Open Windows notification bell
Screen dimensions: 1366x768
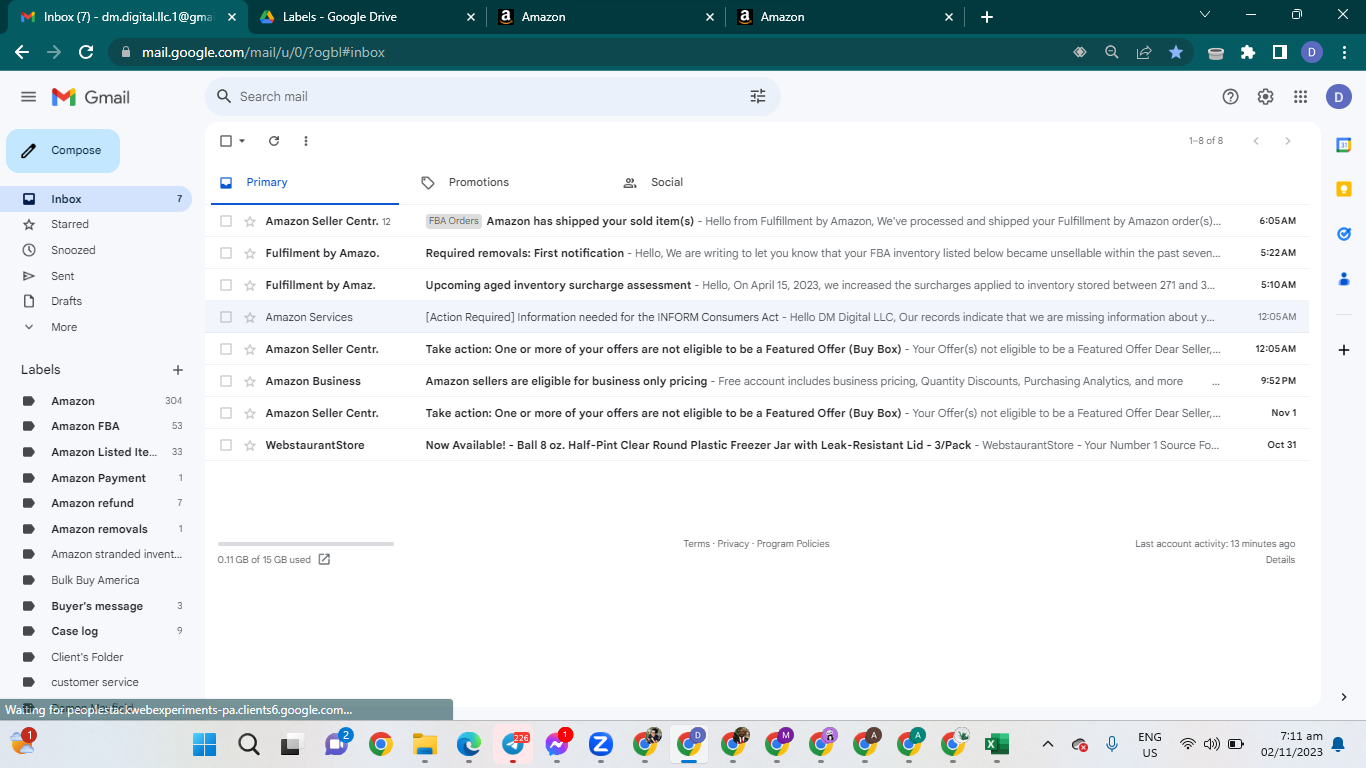point(1338,744)
